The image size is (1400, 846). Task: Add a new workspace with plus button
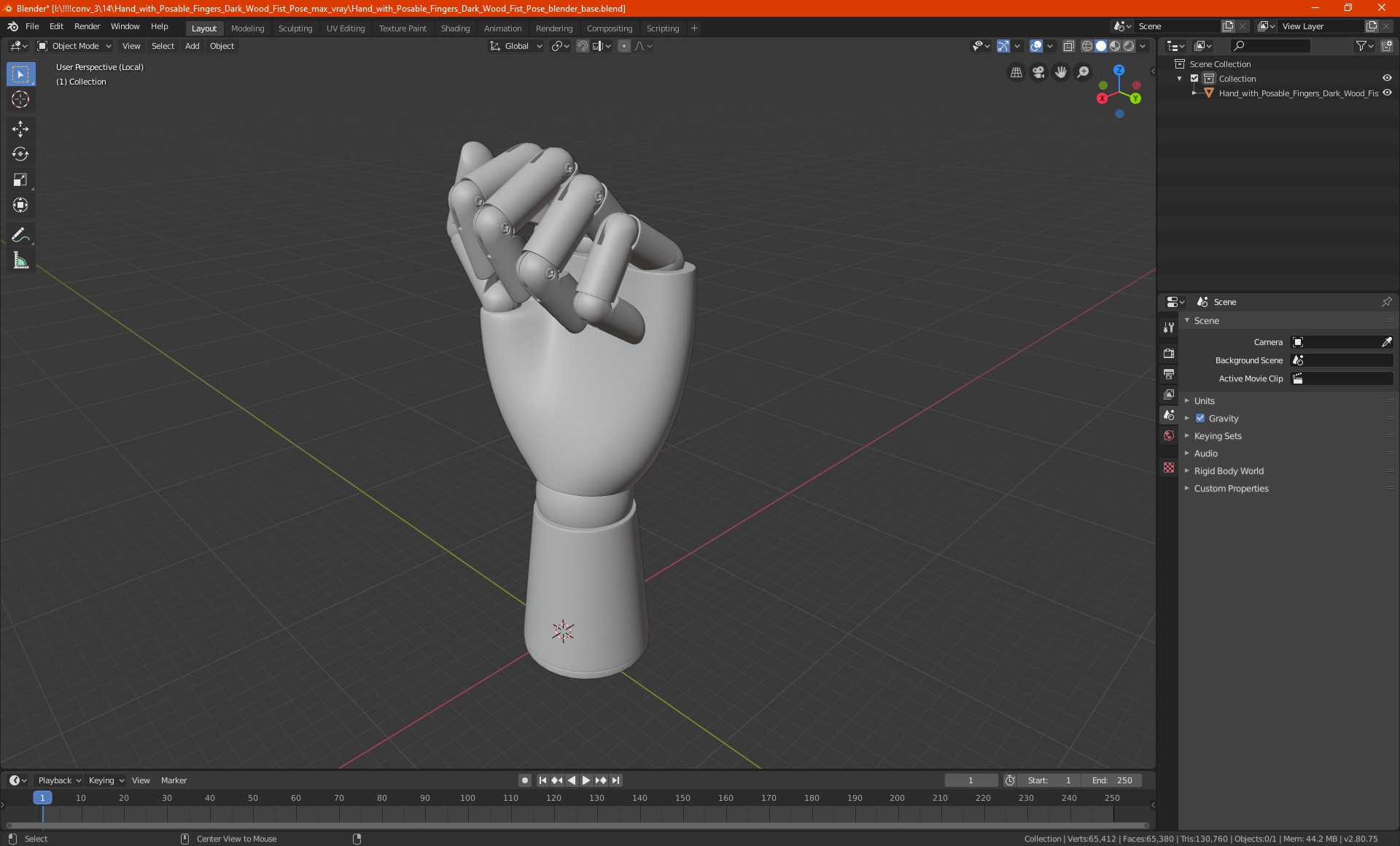pos(694,28)
